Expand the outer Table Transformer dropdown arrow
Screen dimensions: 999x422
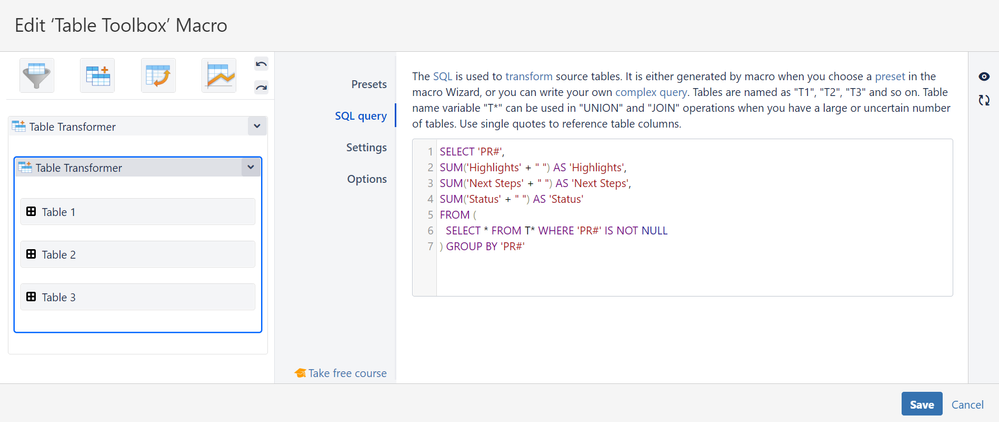[x=257, y=127]
